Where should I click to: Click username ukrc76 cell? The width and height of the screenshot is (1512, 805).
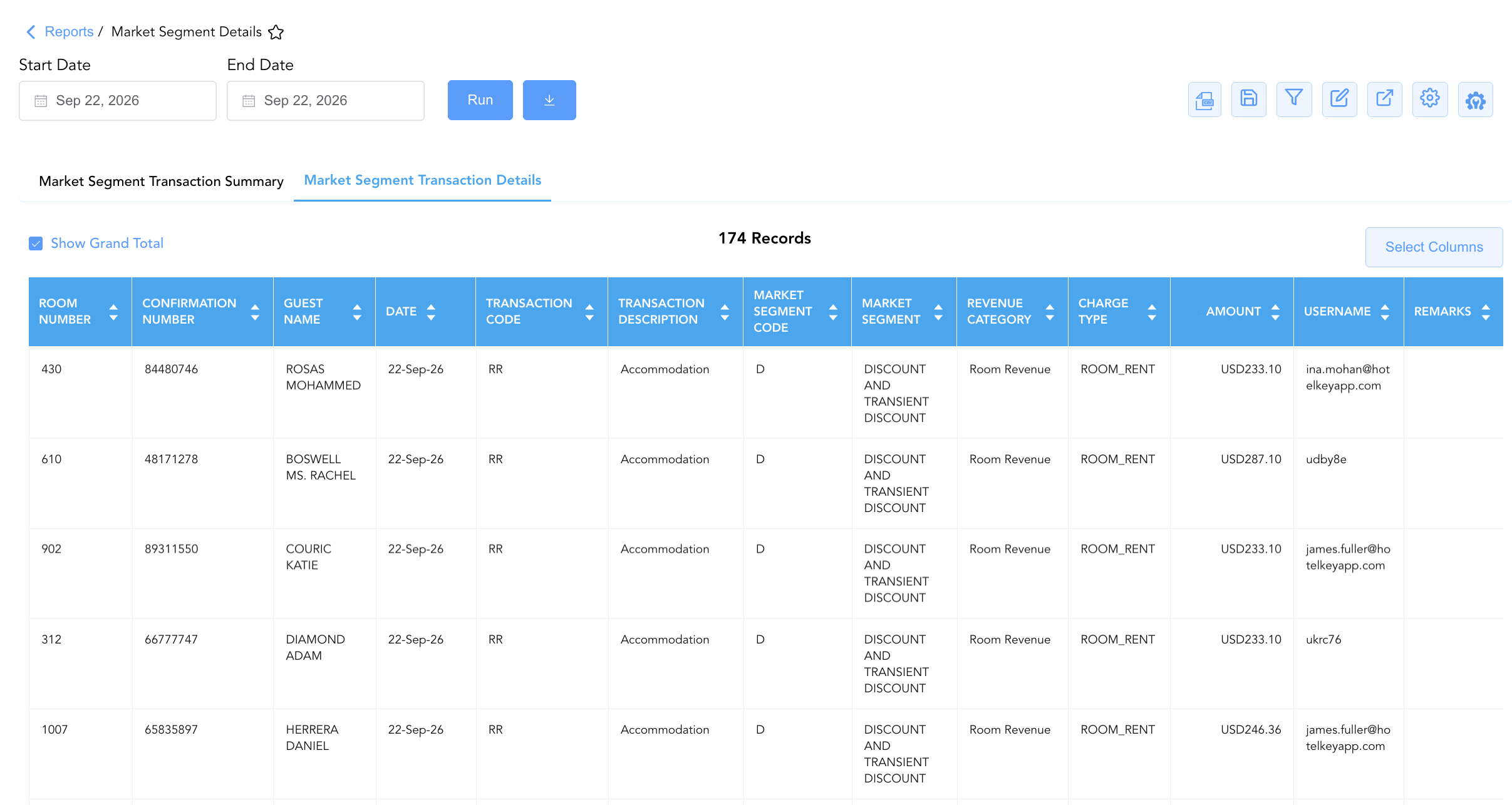tap(1323, 640)
